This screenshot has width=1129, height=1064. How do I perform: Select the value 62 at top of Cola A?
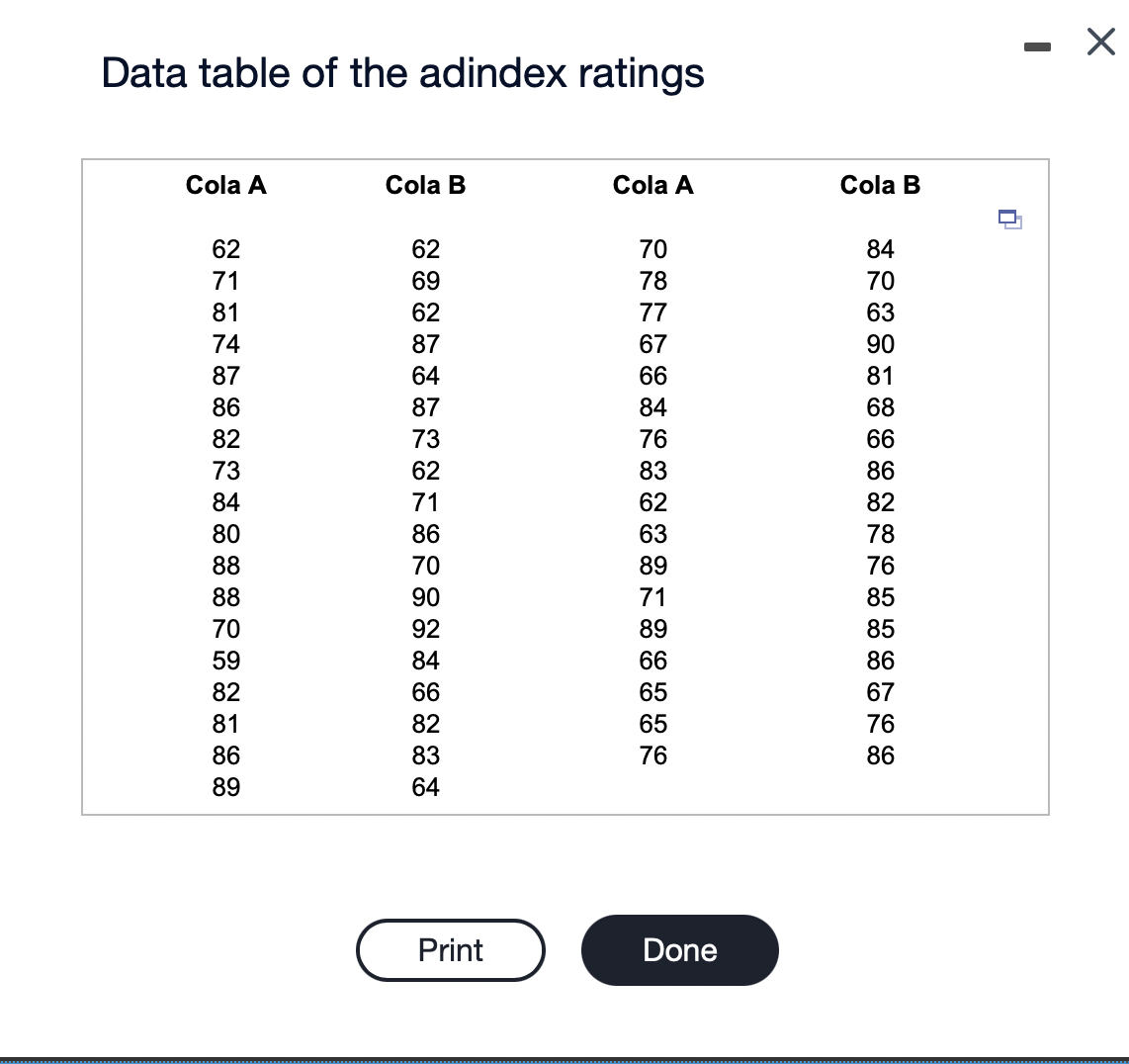click(x=225, y=250)
